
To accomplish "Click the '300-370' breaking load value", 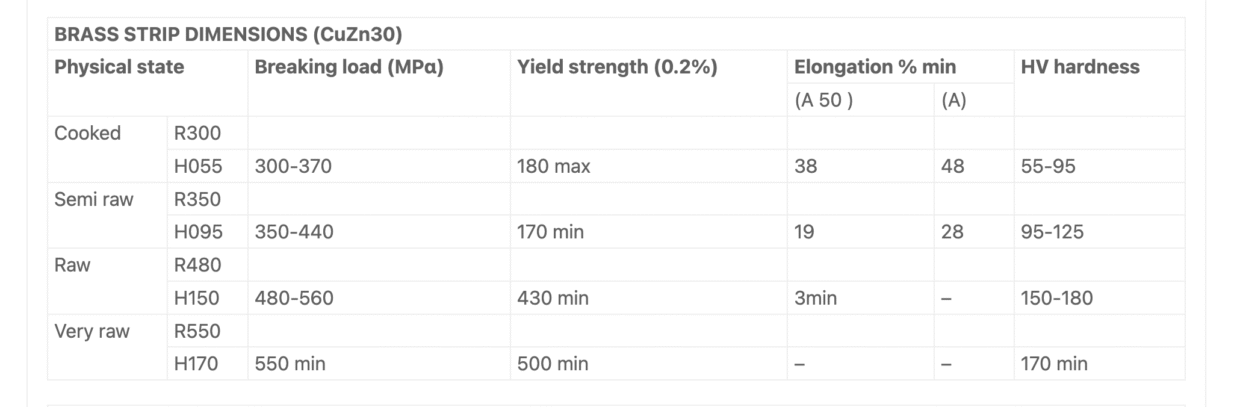I will pyautogui.click(x=293, y=167).
